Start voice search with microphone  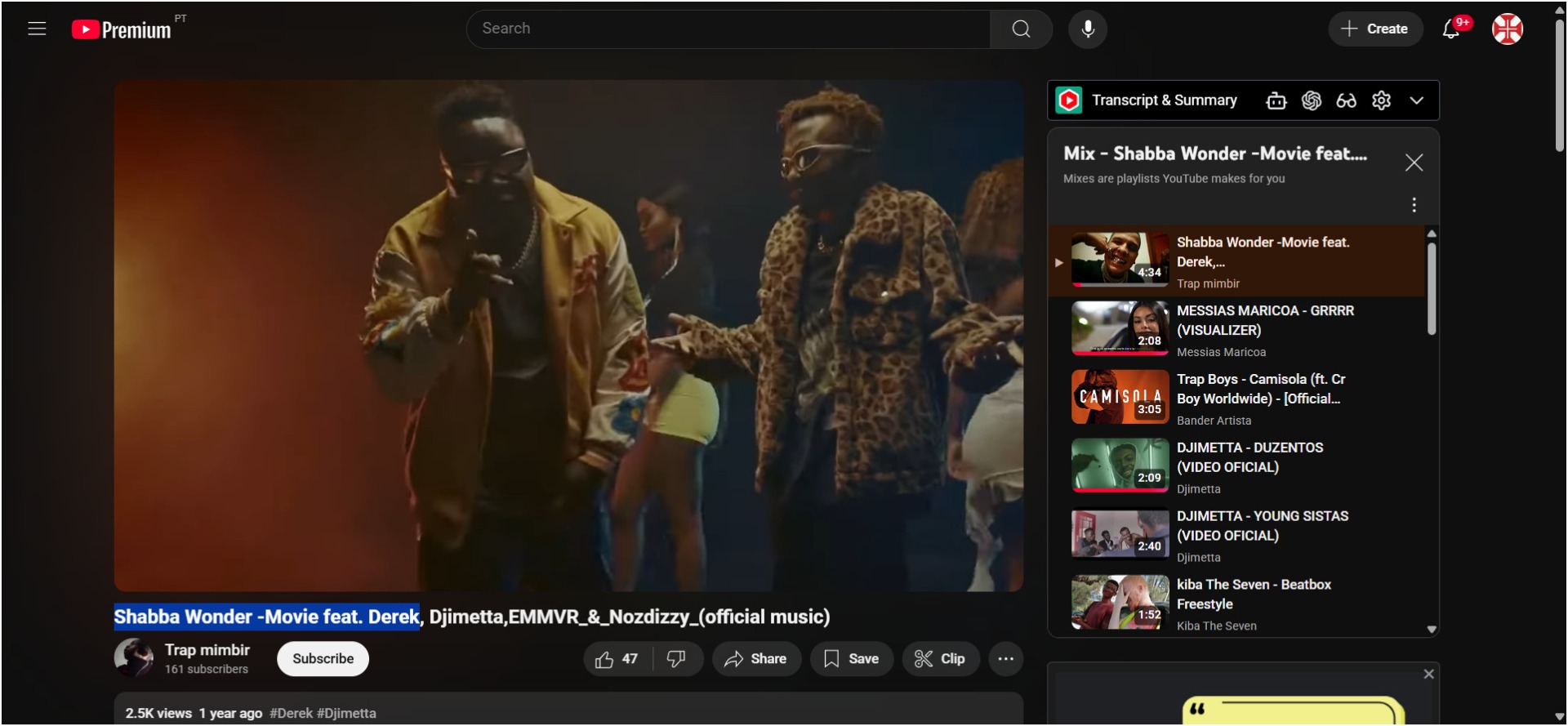[1088, 29]
